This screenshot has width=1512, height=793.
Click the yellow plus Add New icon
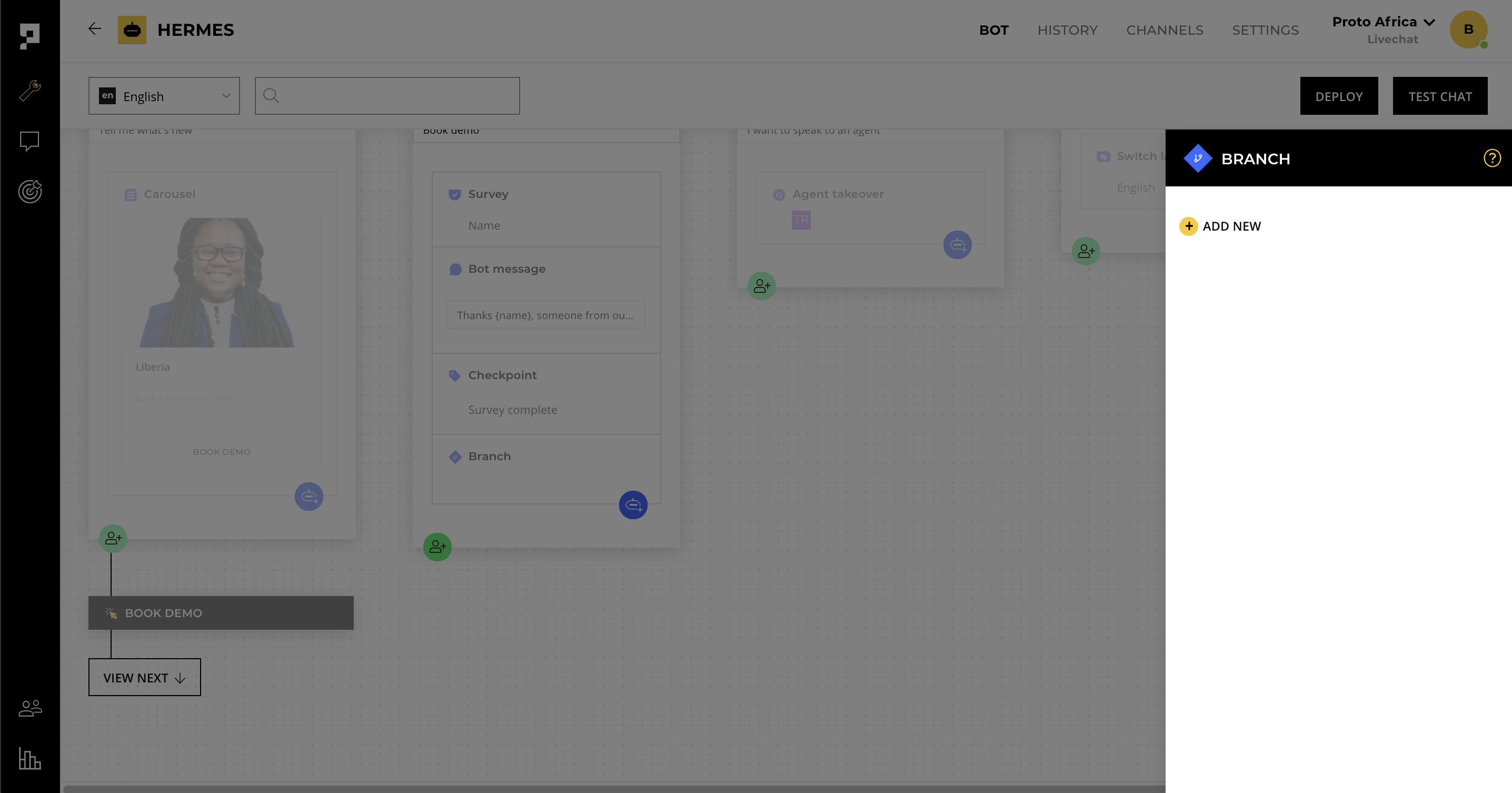1188,226
